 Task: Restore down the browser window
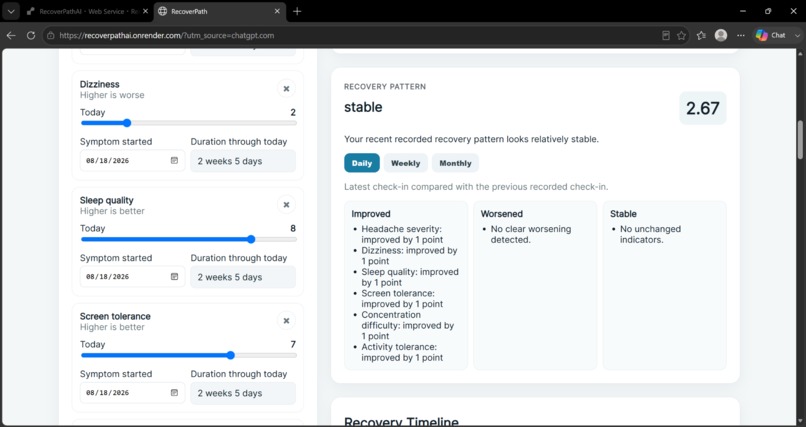pos(768,11)
